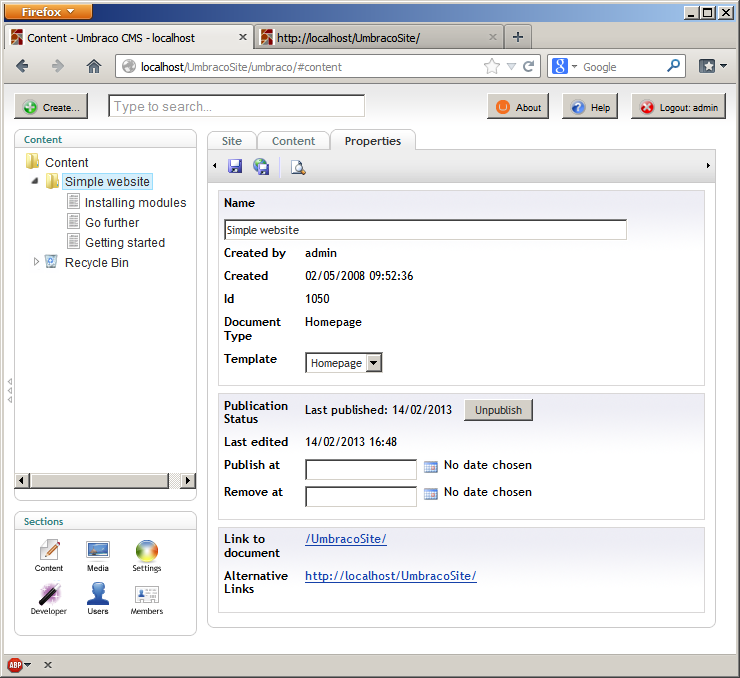Select the Content - Umbraco CMS browser tab
The width and height of the screenshot is (740, 678).
click(x=129, y=37)
